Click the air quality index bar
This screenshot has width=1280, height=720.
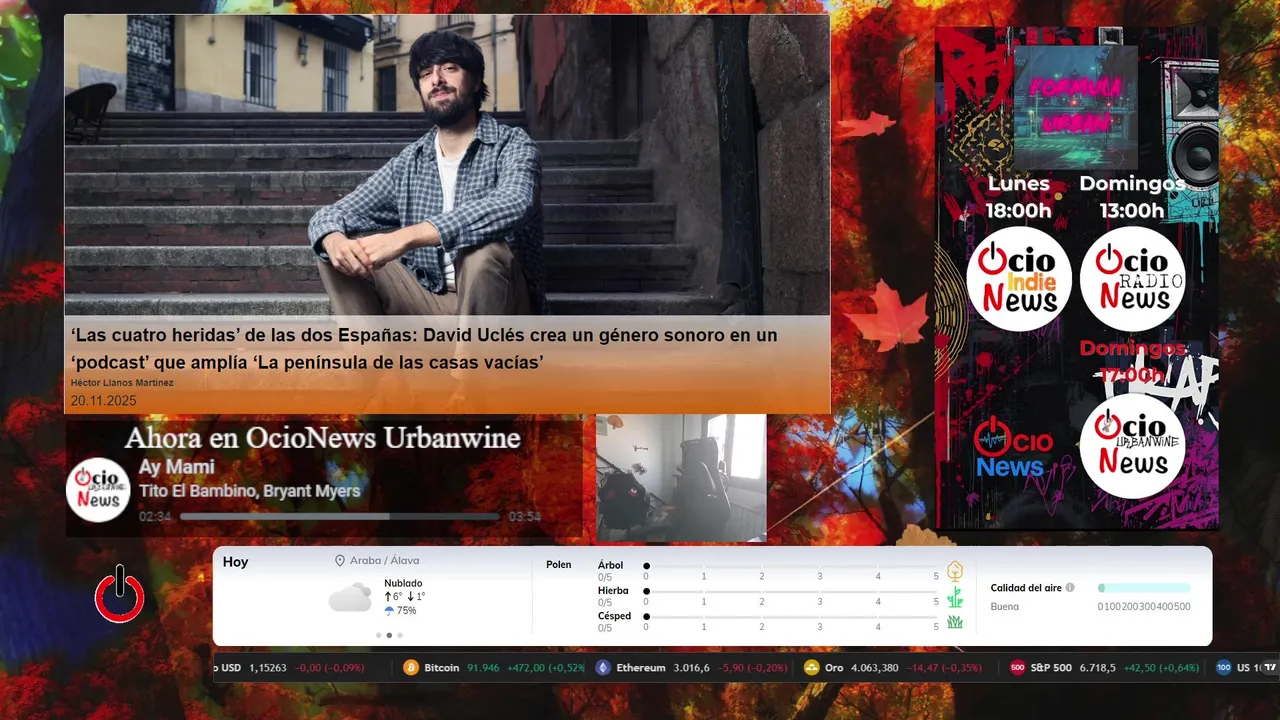[x=1144, y=588]
